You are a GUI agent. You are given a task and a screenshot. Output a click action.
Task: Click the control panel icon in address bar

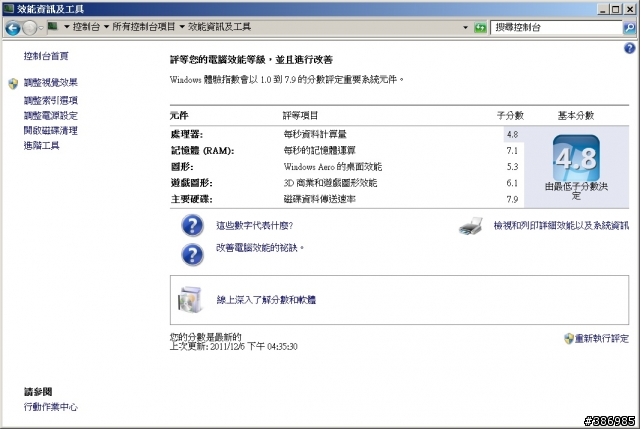tap(52, 27)
